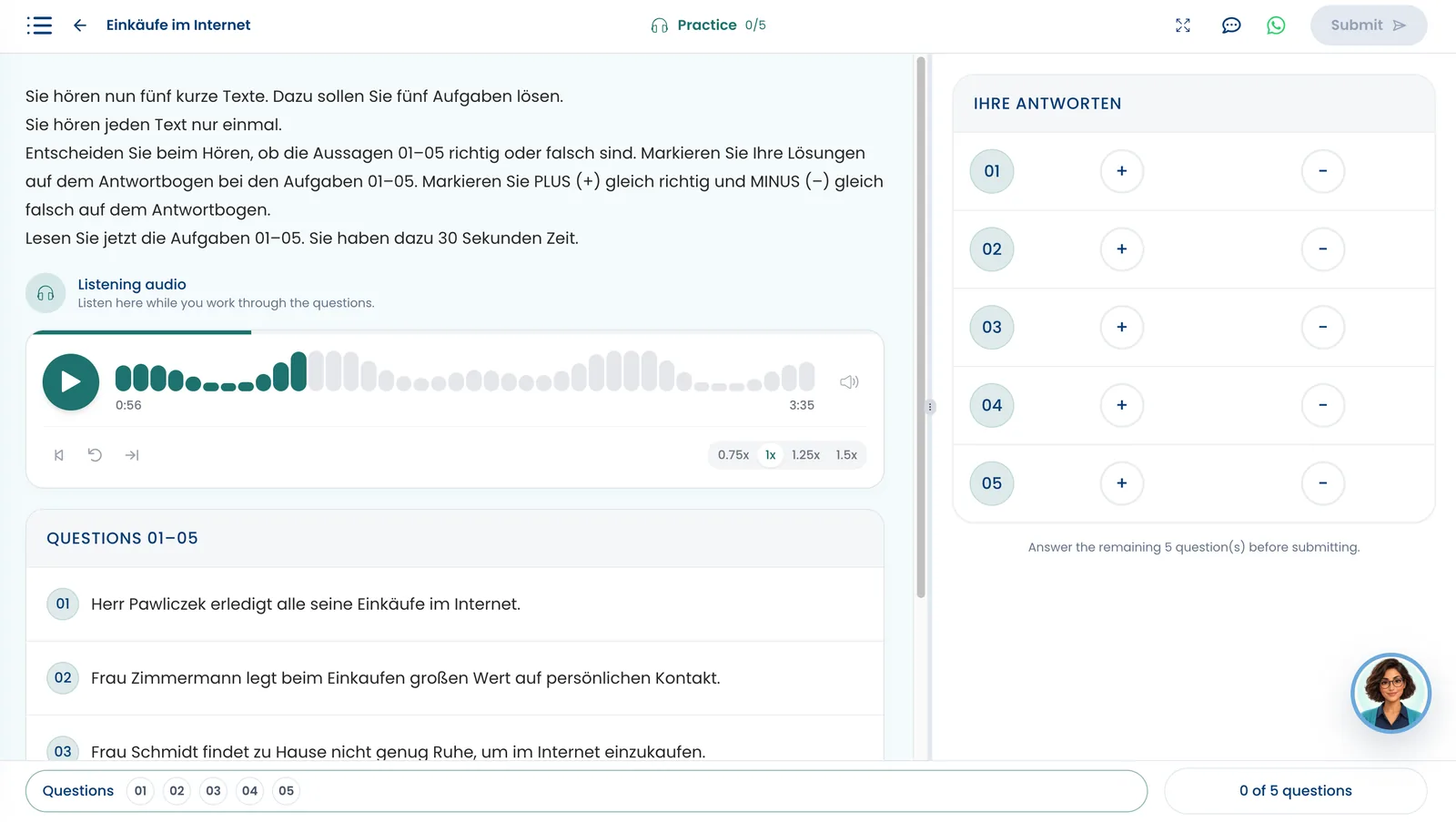Image resolution: width=1456 pixels, height=822 pixels.
Task: Go back using the left arrow
Action: [80, 25]
